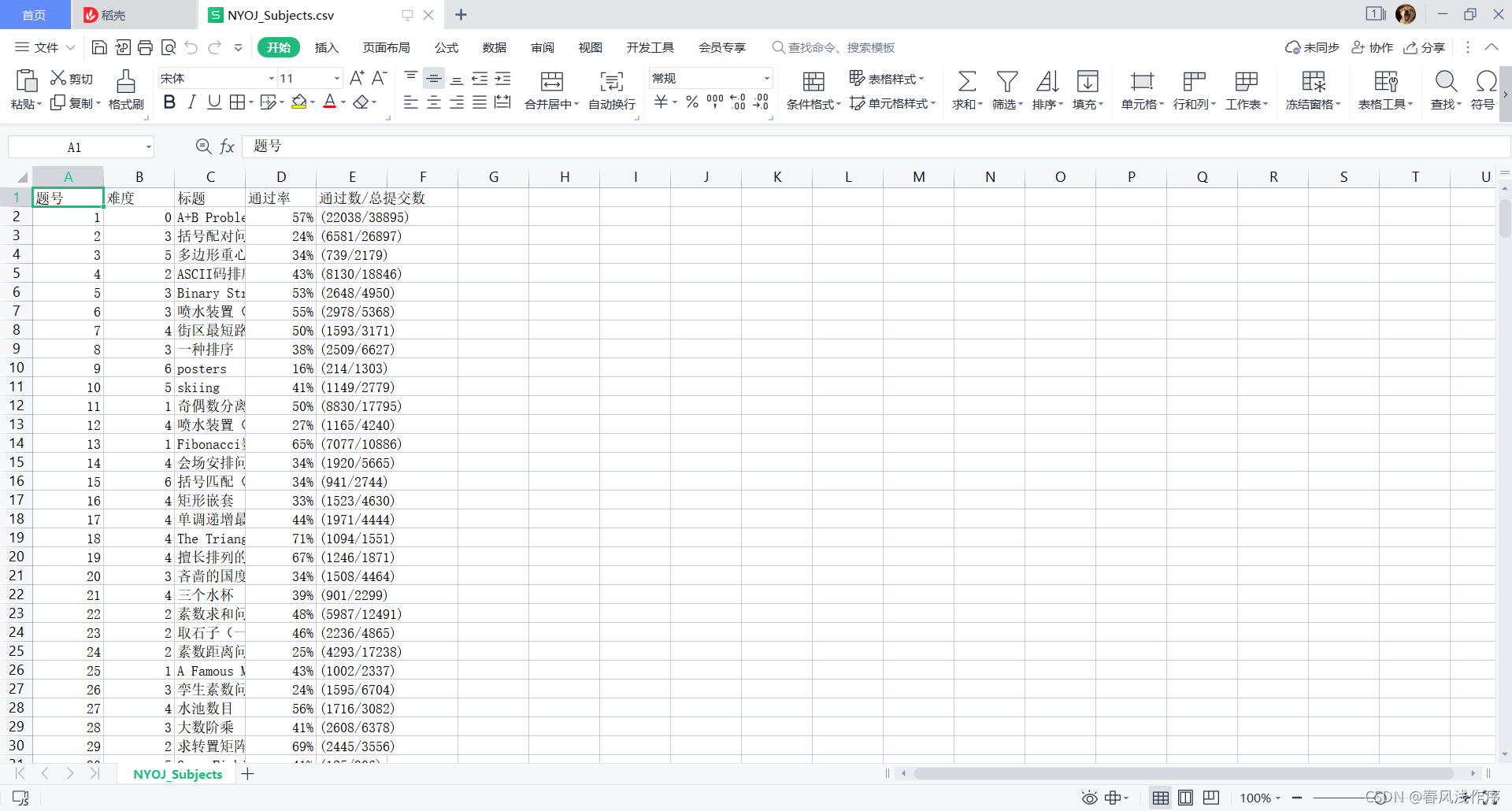Click the currency format ¥ icon
1512x811 pixels.
click(x=661, y=102)
